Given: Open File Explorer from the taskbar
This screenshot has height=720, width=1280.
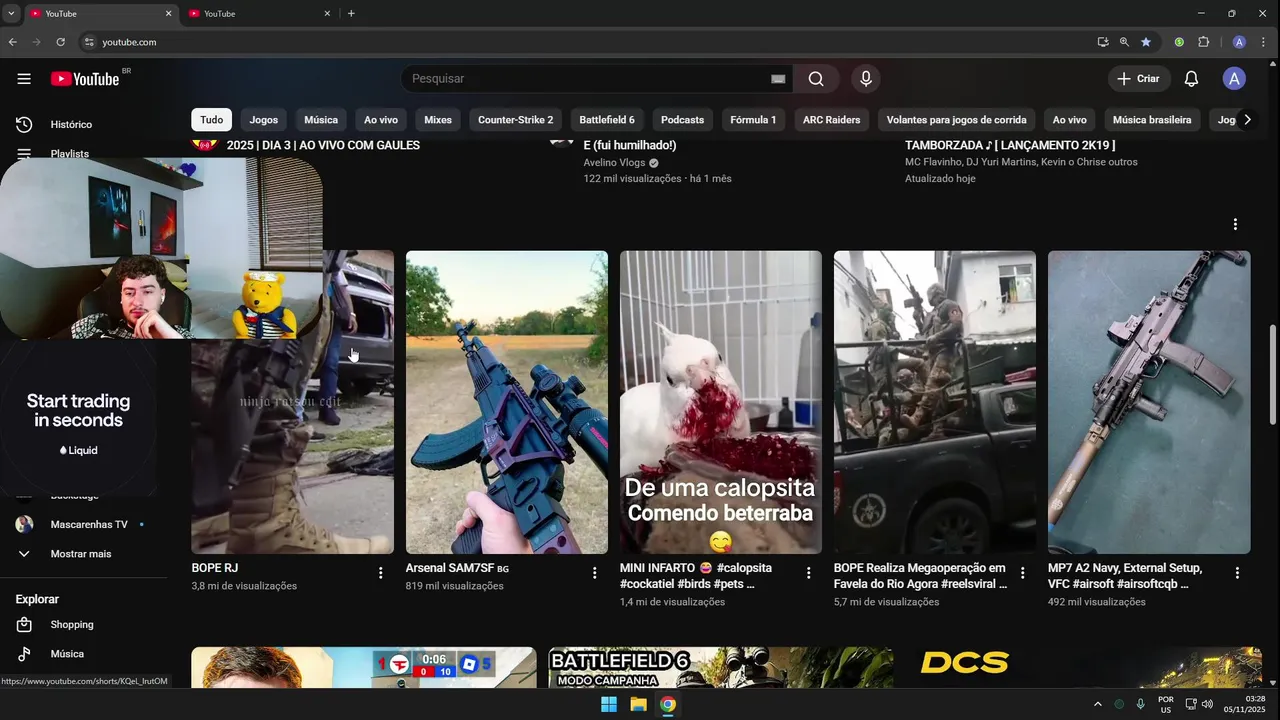Looking at the screenshot, I should pyautogui.click(x=638, y=704).
